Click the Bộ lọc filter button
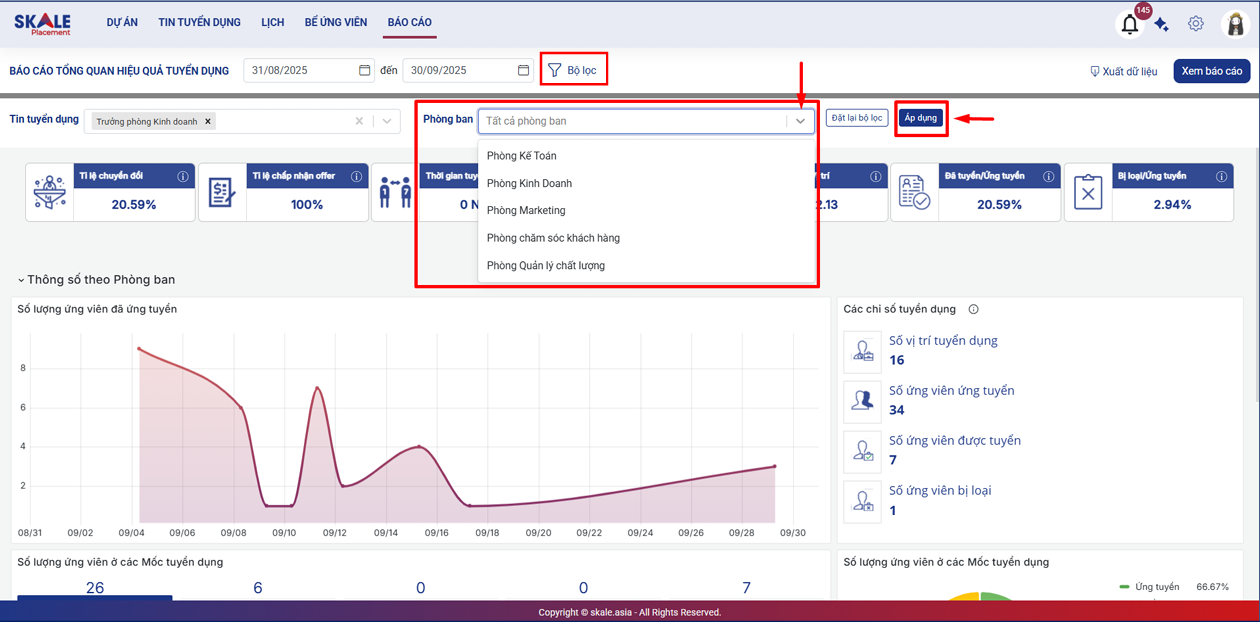This screenshot has height=622, width=1260. tap(572, 70)
